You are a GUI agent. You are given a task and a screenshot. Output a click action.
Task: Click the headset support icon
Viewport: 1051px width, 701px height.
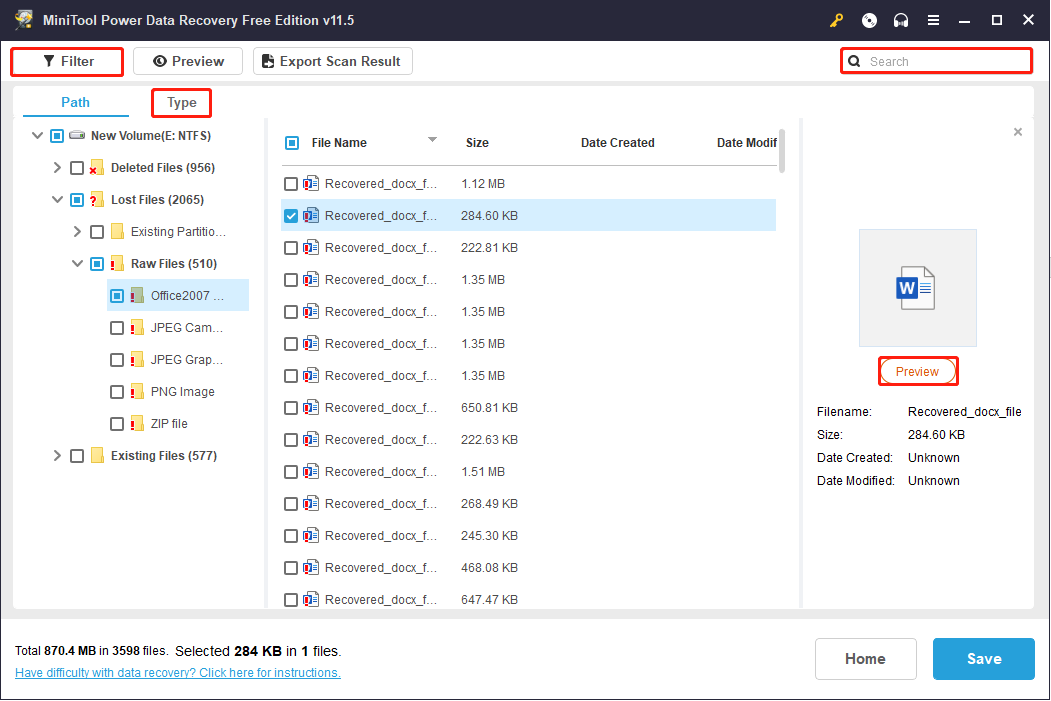pos(899,19)
